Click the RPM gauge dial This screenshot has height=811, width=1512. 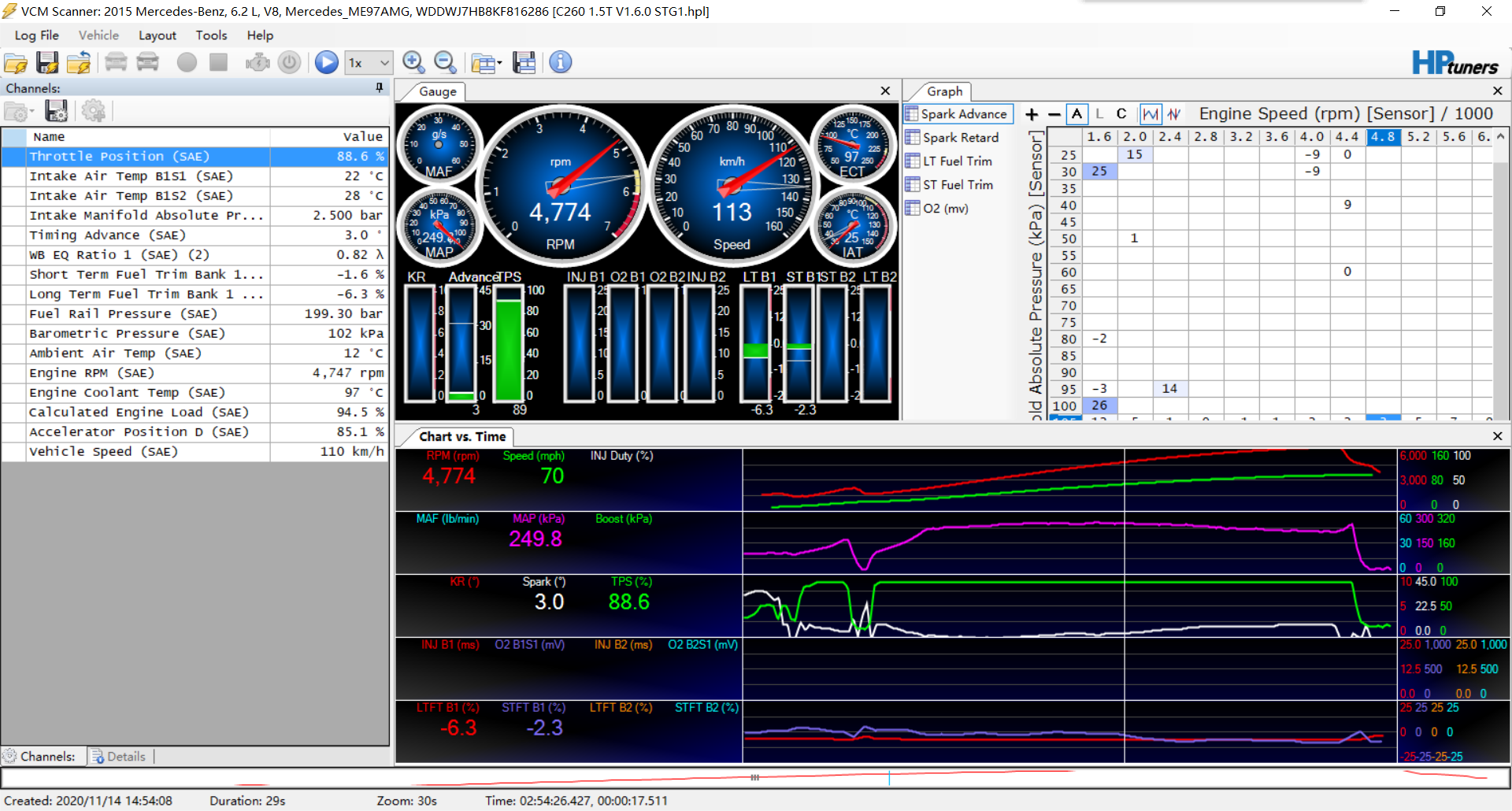561,187
